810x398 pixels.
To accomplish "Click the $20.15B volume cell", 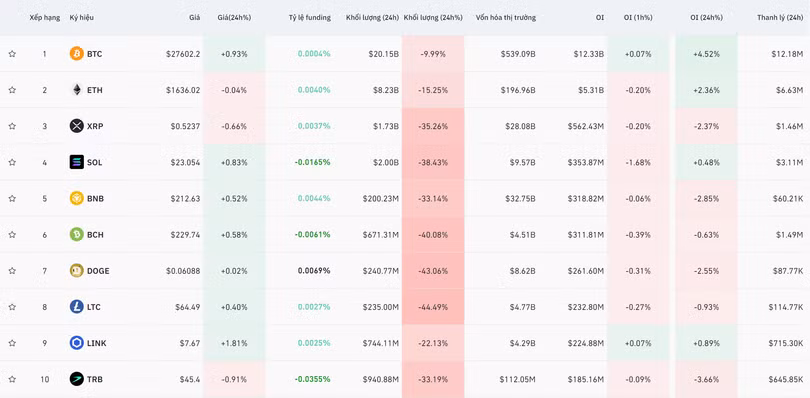I will (385, 54).
